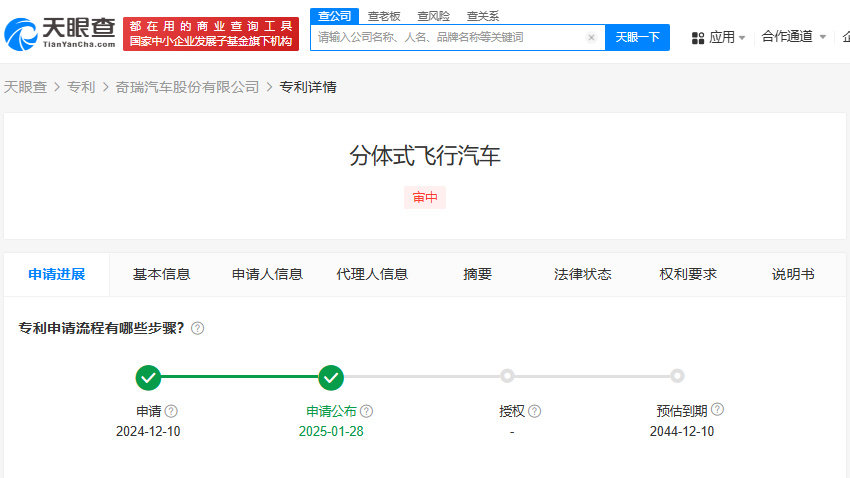Switch to 查老板 search tab
This screenshot has height=478, width=850.
click(384, 16)
